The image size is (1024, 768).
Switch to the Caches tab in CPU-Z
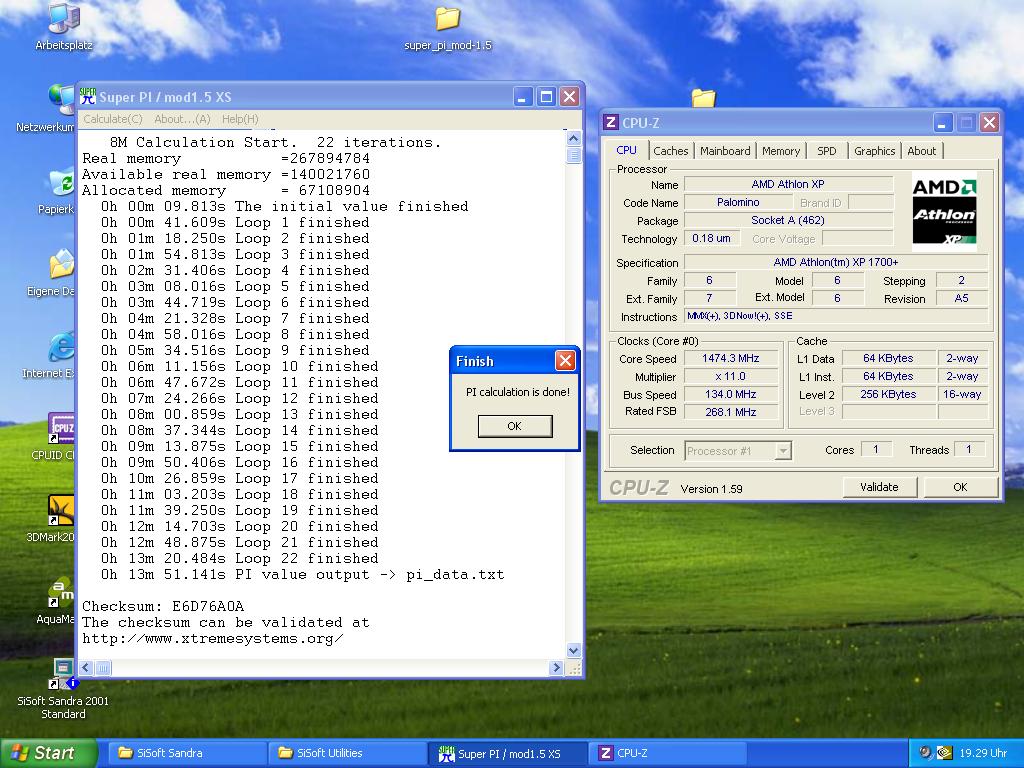[x=670, y=151]
